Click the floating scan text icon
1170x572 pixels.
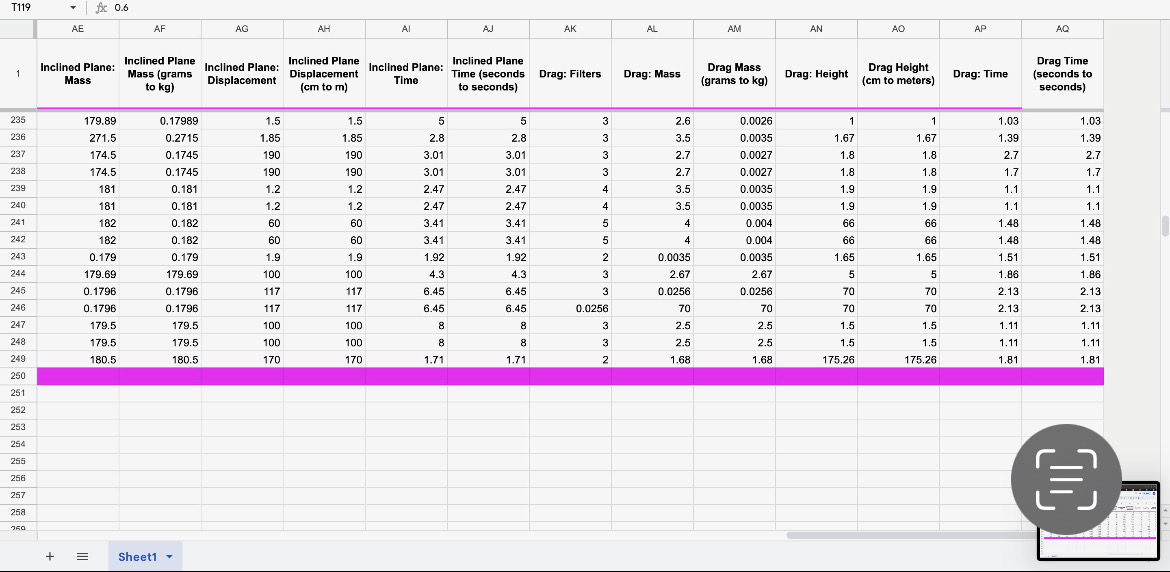[x=1066, y=480]
